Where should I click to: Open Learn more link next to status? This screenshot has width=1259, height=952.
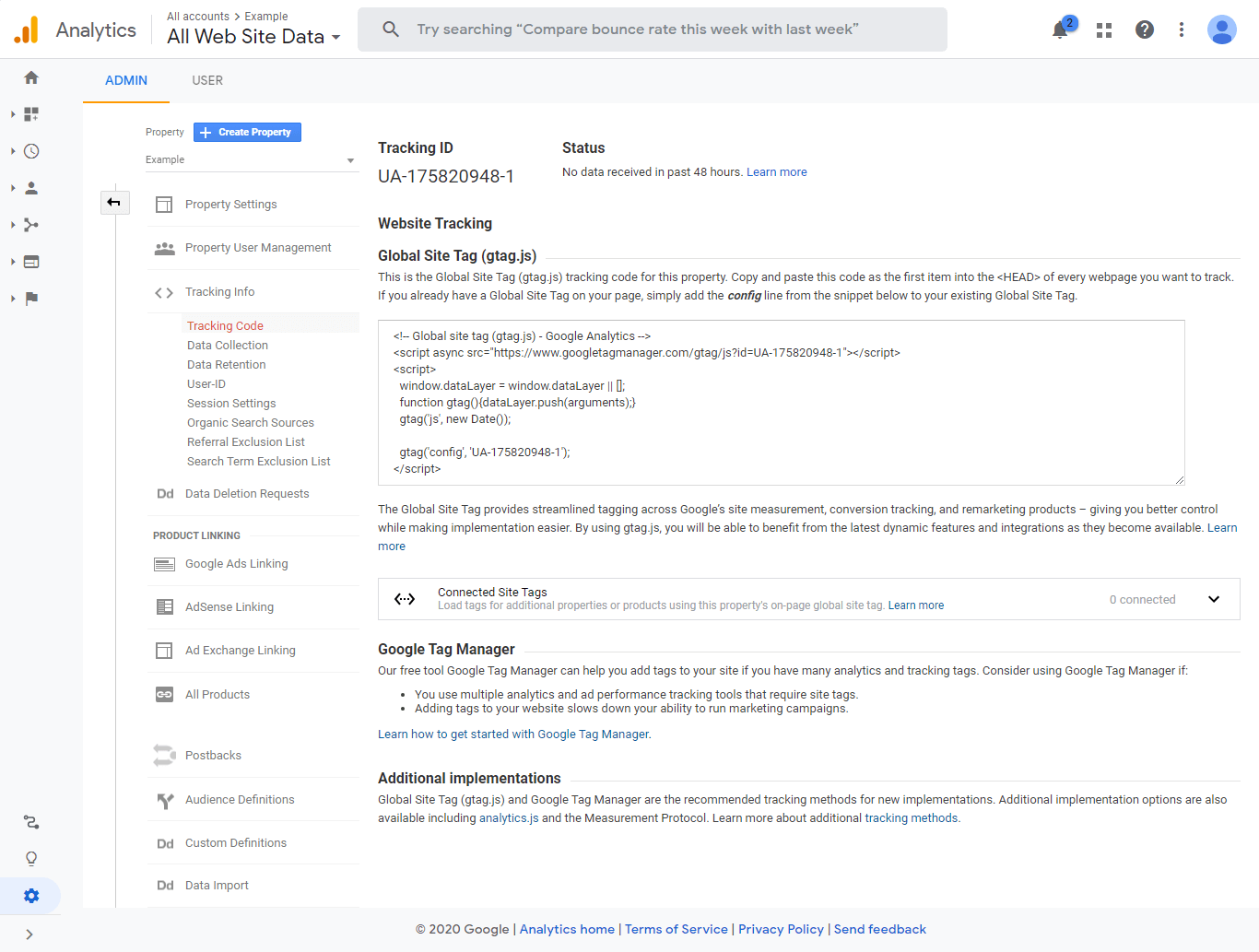pyautogui.click(x=777, y=172)
